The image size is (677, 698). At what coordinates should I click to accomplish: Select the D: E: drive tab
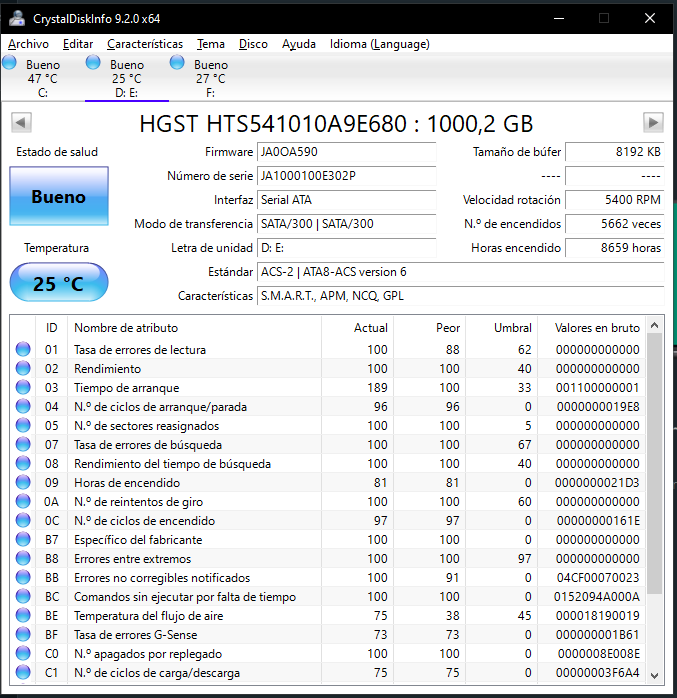coord(126,77)
